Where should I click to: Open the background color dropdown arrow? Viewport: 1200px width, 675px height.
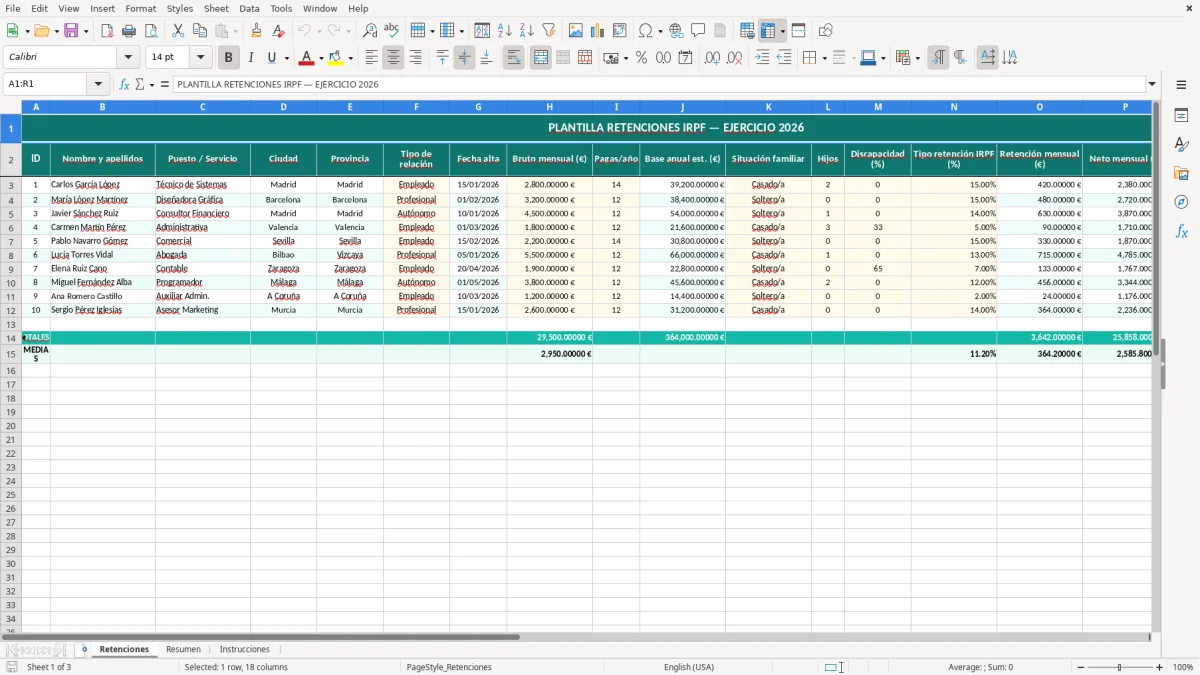coord(350,58)
